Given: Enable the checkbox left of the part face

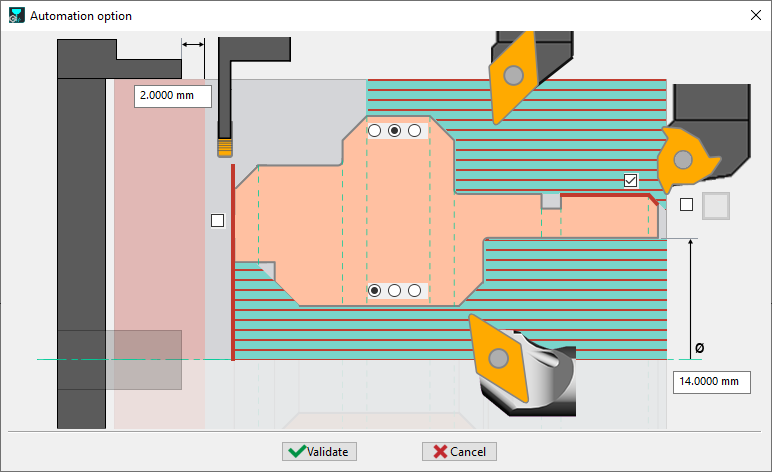Looking at the screenshot, I should [x=218, y=220].
